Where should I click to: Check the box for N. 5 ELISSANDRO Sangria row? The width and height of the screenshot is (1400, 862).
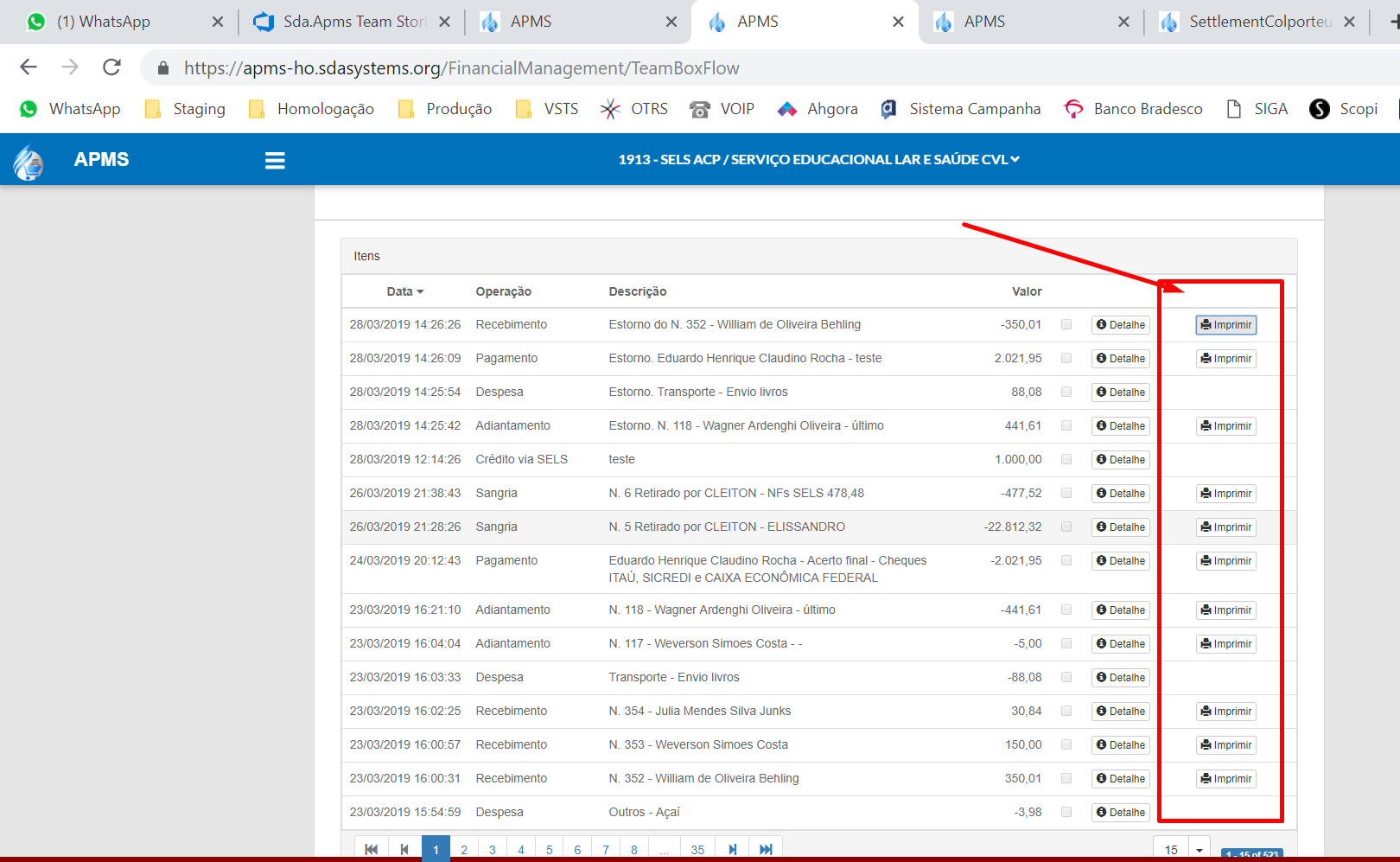[1066, 527]
